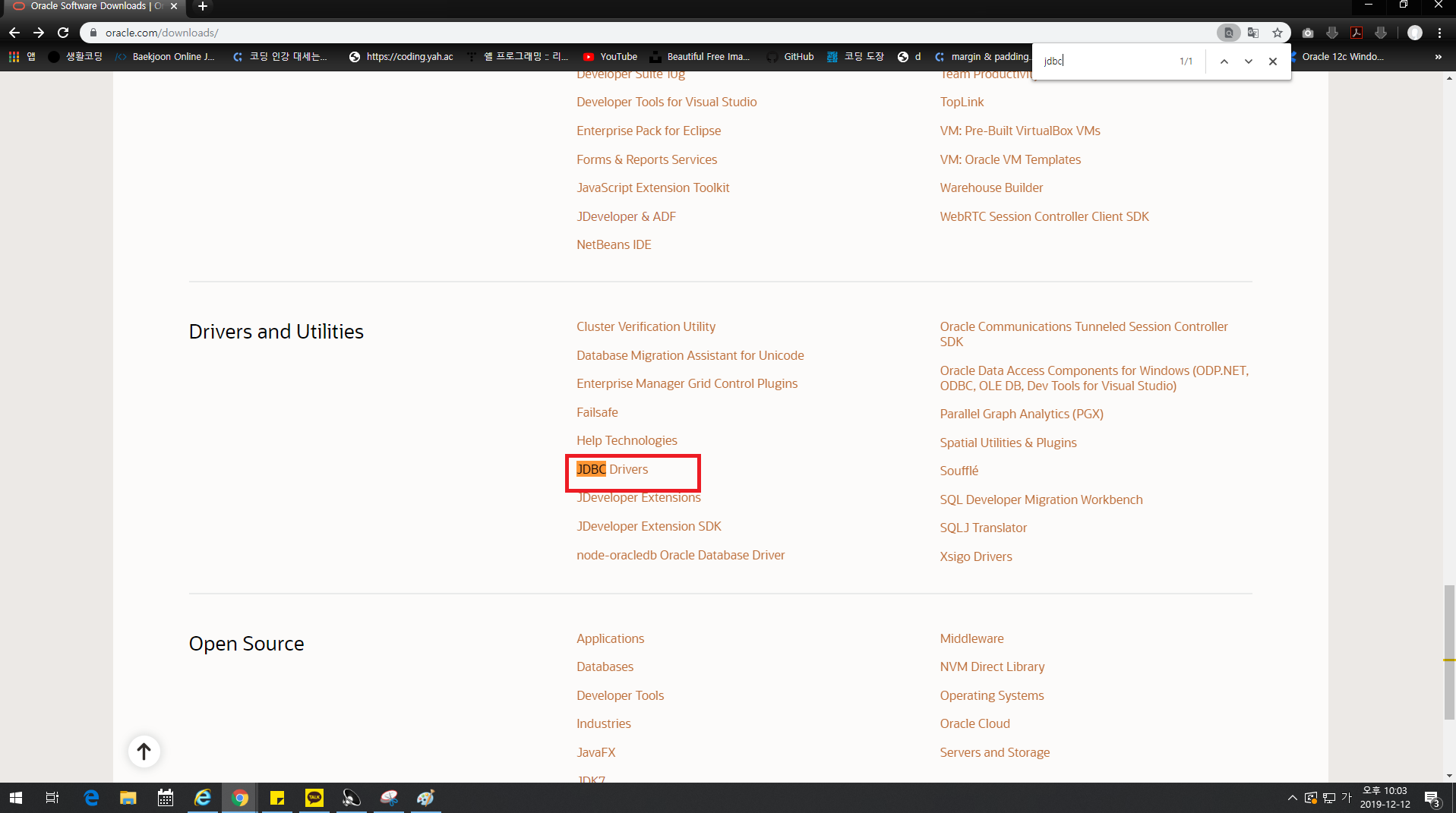Reload the Oracle downloads page
1456x813 pixels.
tap(63, 33)
